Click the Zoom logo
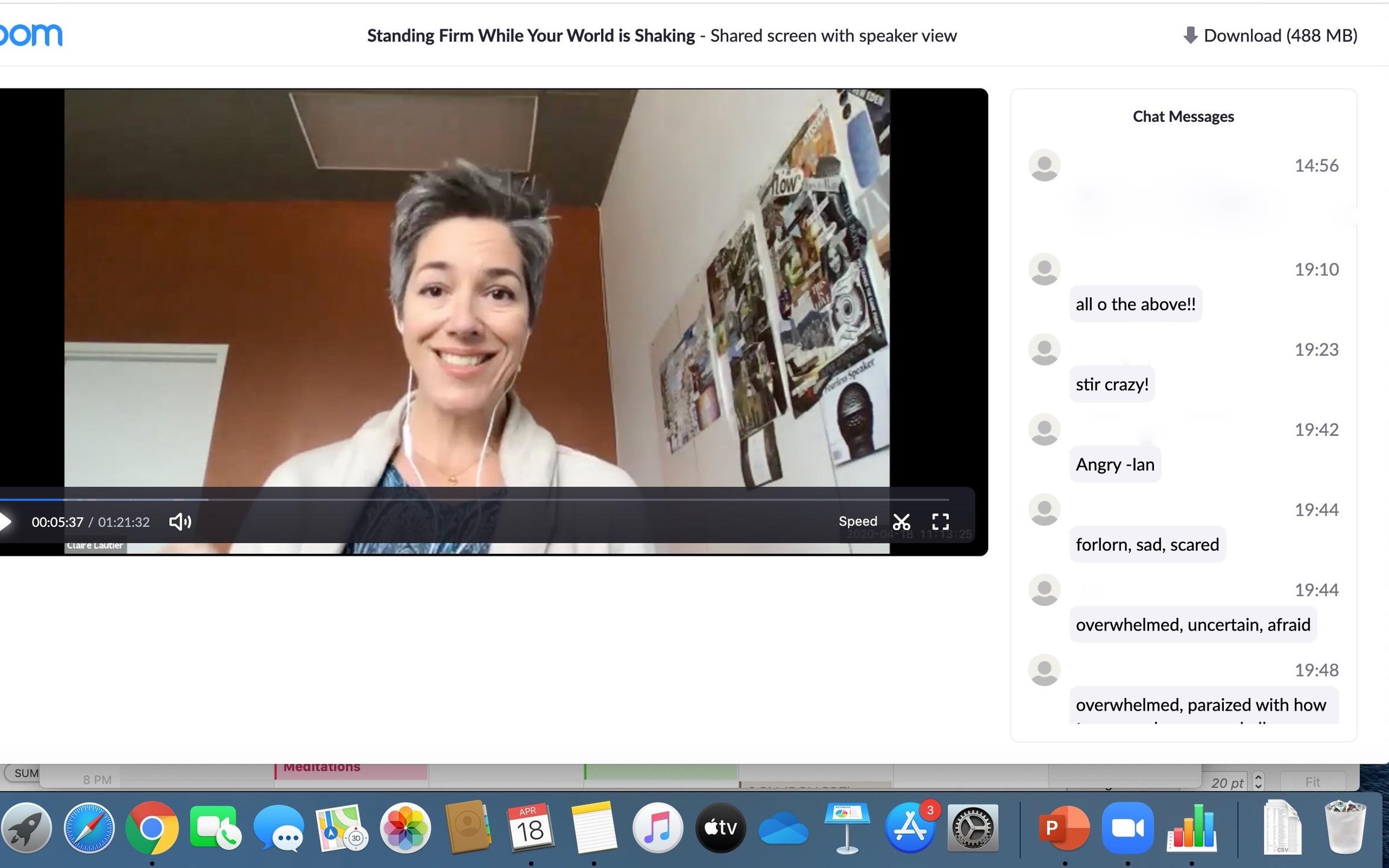The image size is (1389, 868). [x=30, y=35]
